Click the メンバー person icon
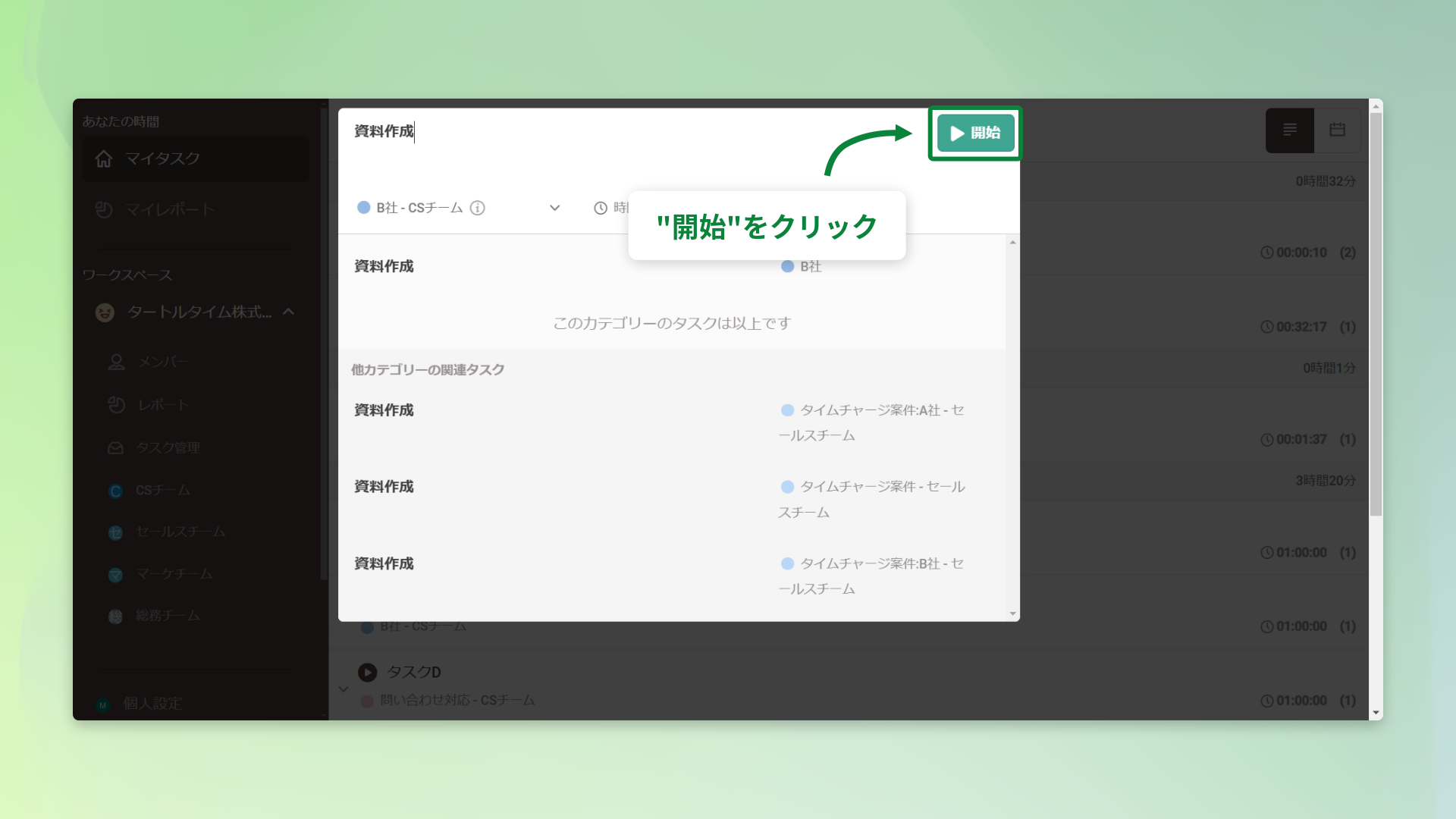Screen dimensions: 1456x819 [x=116, y=362]
